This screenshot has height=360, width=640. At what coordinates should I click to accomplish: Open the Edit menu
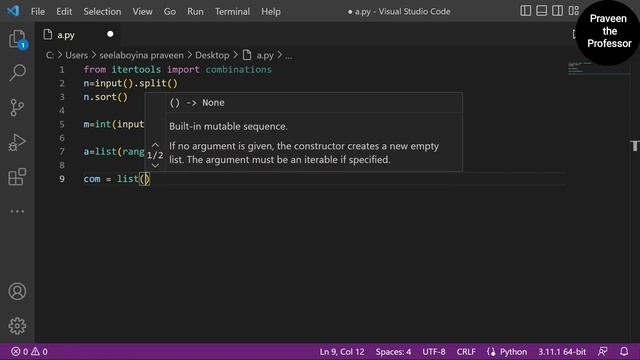(x=64, y=11)
